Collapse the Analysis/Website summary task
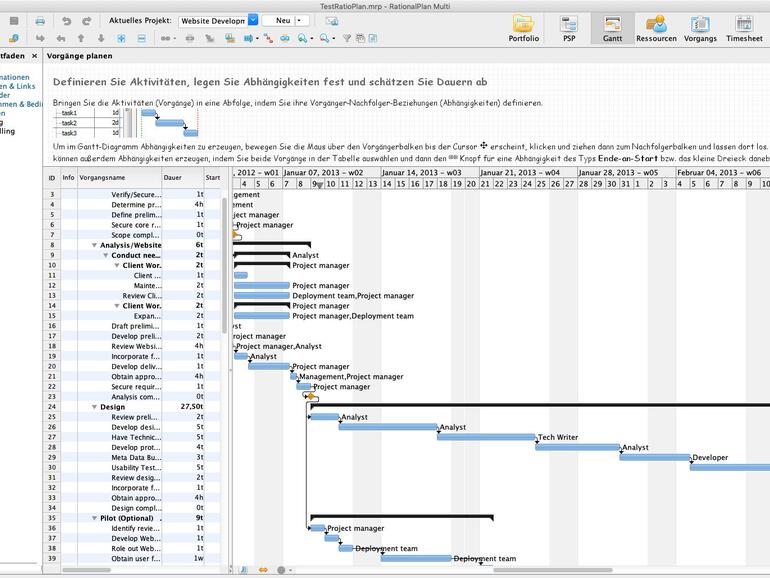770x578 pixels. (x=94, y=245)
